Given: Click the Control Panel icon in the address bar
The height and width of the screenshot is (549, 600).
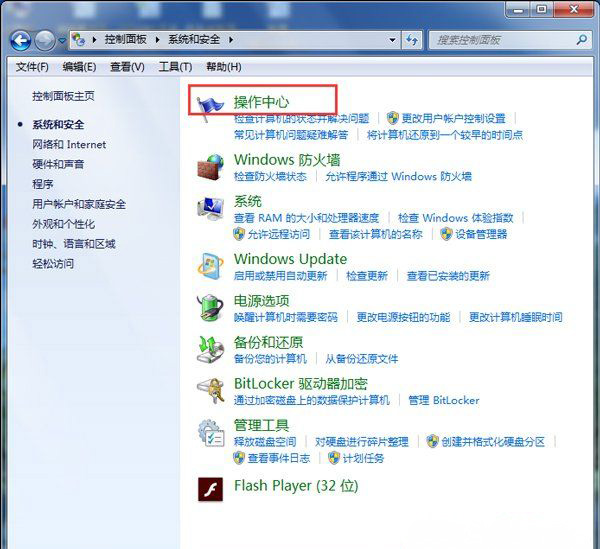Looking at the screenshot, I should (x=78, y=39).
